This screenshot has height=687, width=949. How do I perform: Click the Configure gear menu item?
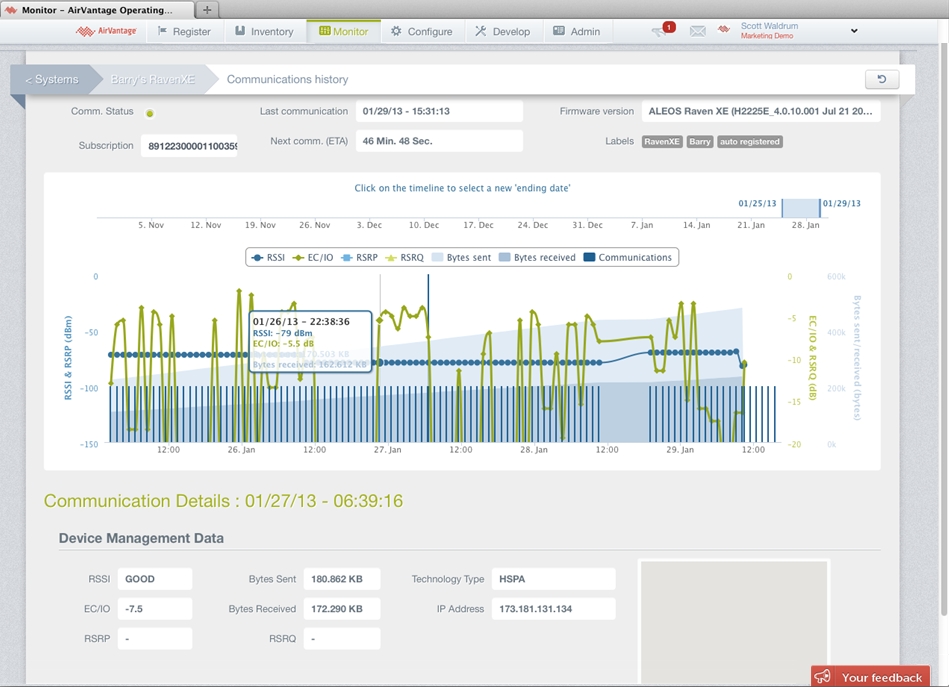[421, 31]
